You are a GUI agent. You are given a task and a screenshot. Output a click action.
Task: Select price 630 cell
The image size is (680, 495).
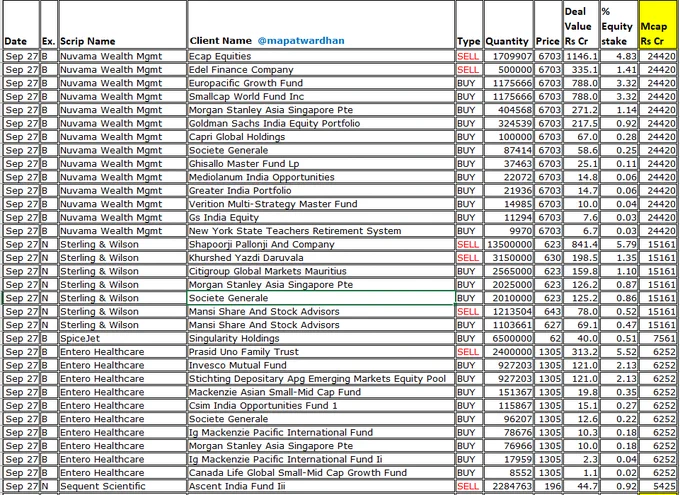coord(548,258)
